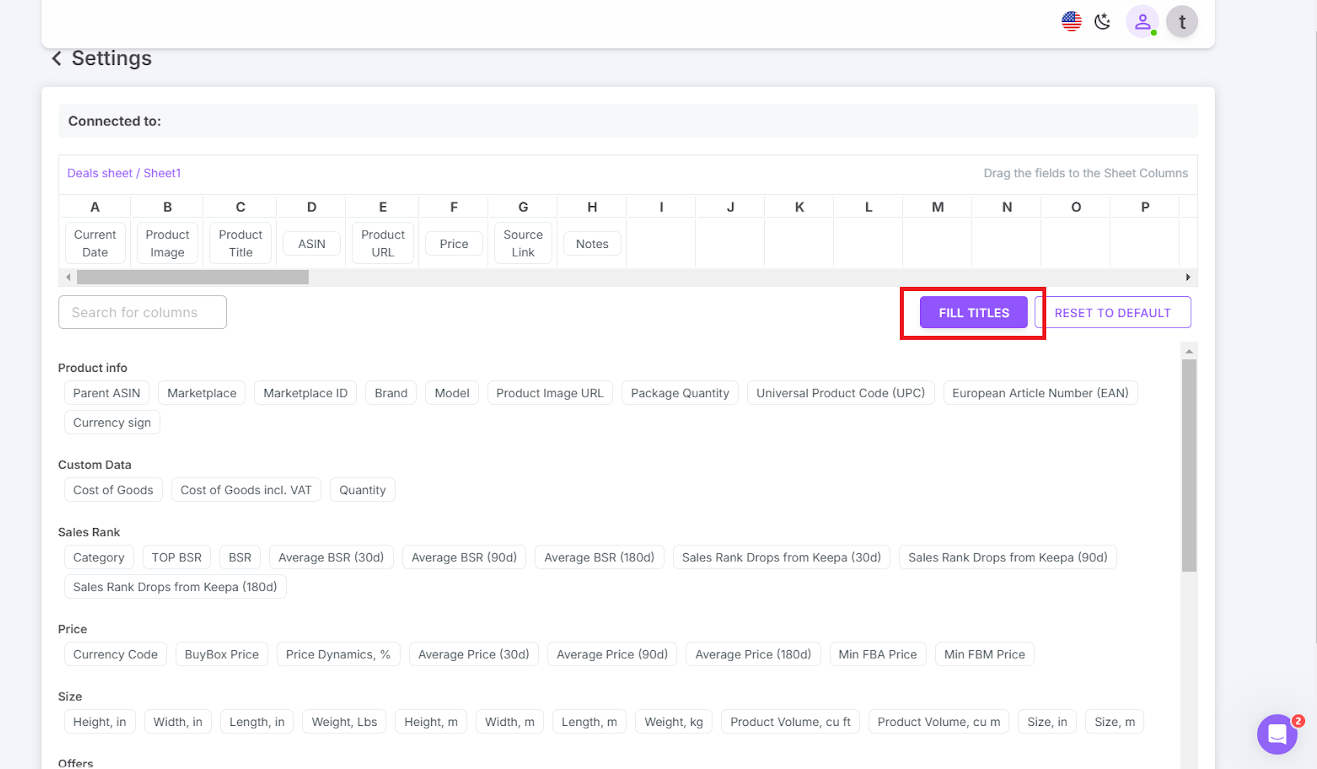Select the Cost of Goods chip
This screenshot has height=769, width=1317.
point(113,489)
